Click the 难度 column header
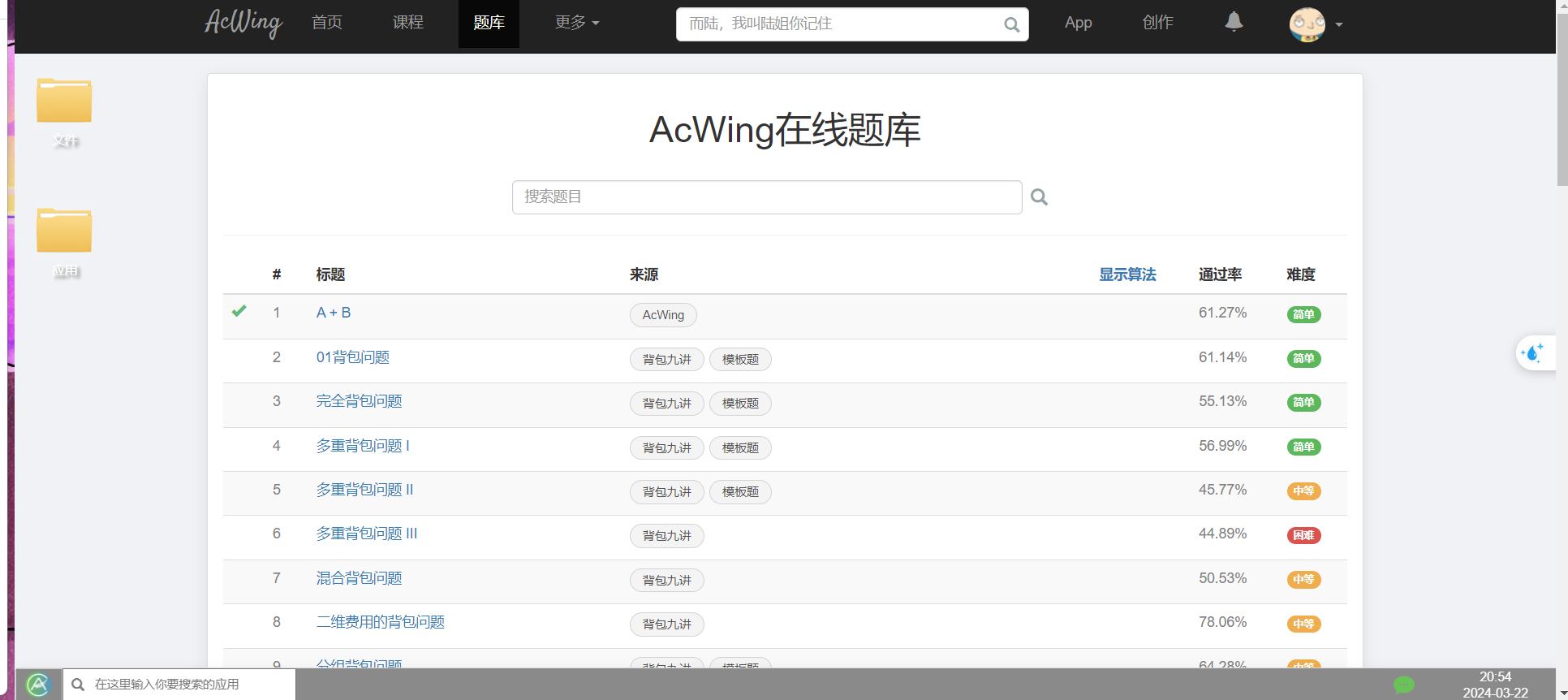This screenshot has width=1568, height=700. (1300, 274)
